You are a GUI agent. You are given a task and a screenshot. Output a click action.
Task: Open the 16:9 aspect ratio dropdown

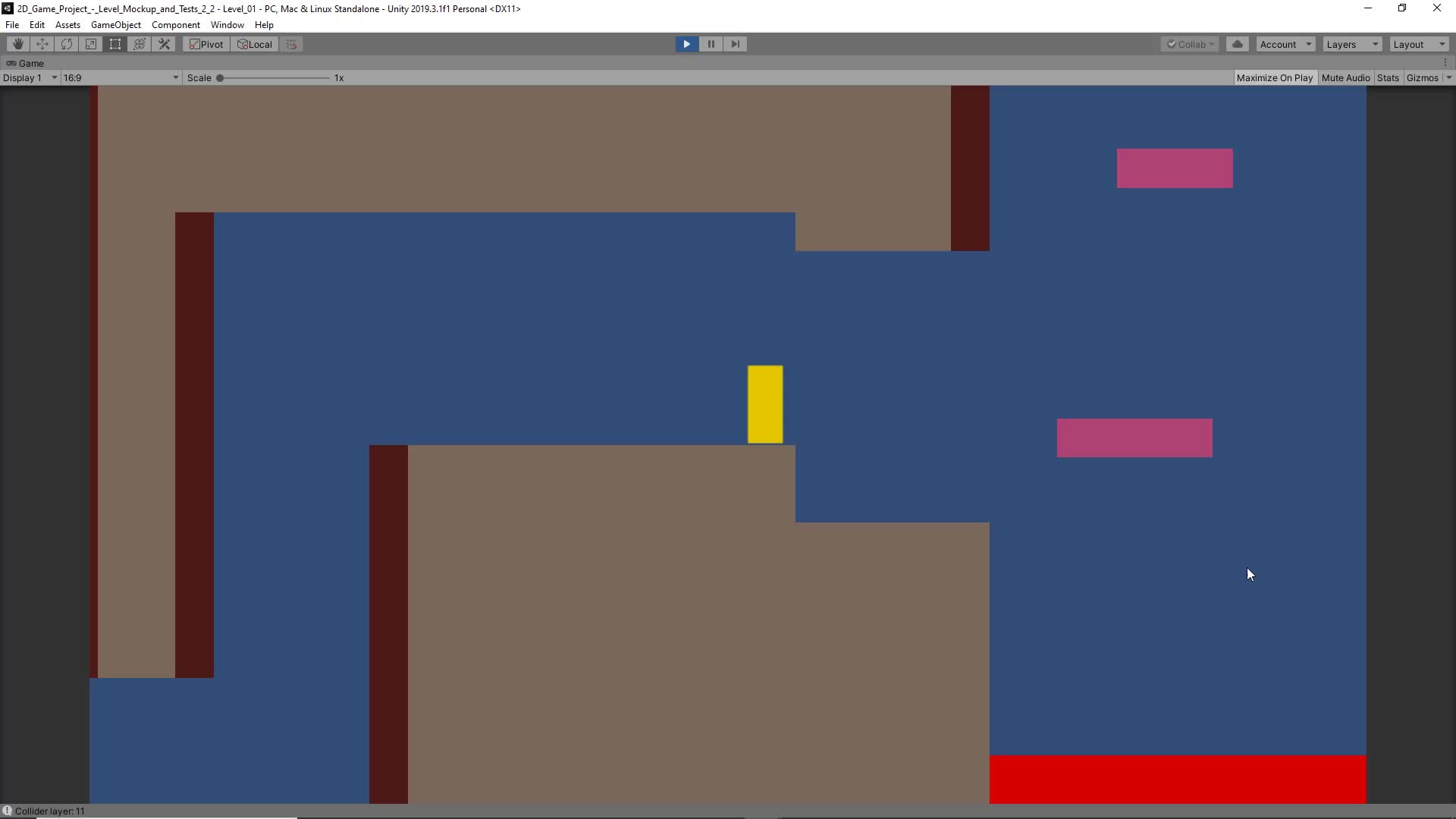pos(121,77)
